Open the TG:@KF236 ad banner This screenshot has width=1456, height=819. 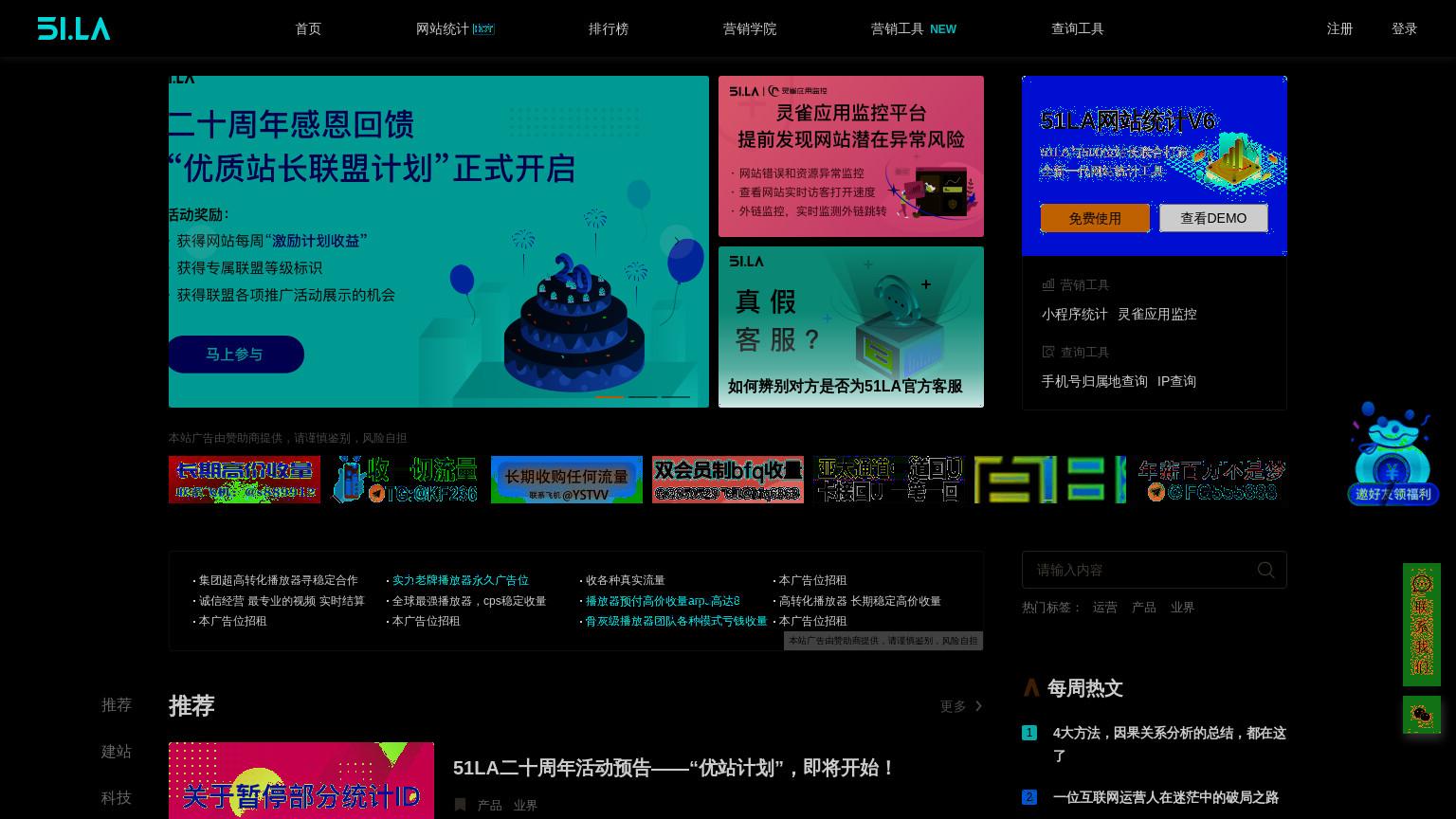406,480
